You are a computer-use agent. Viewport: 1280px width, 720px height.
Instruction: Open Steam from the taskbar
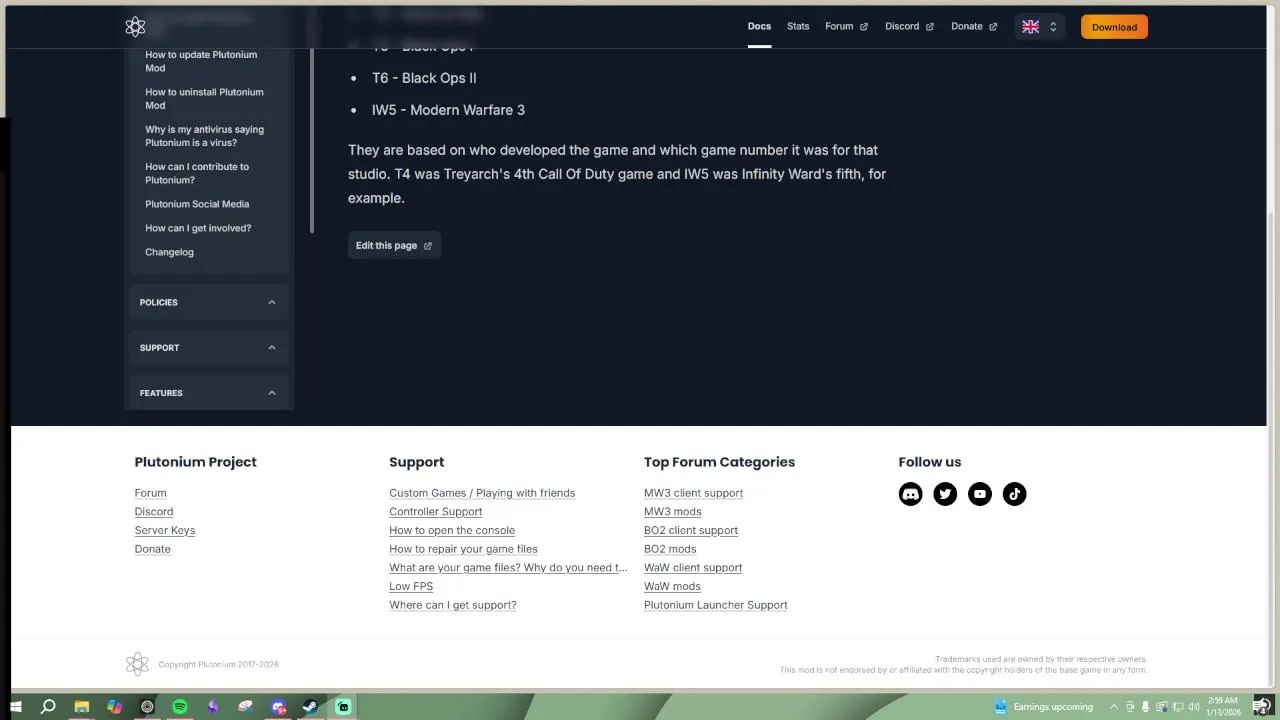pyautogui.click(x=310, y=707)
